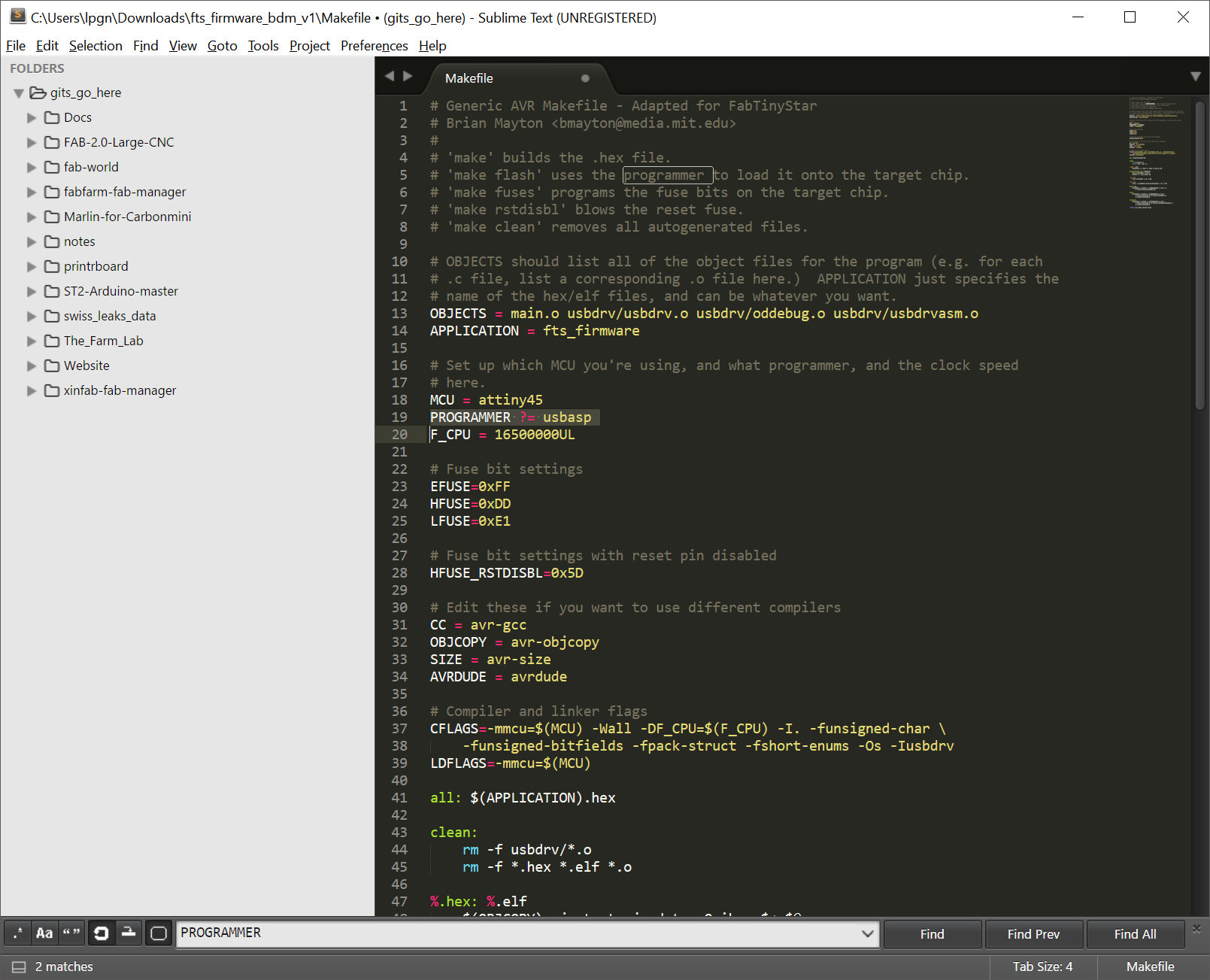Open the File menu

pos(16,46)
